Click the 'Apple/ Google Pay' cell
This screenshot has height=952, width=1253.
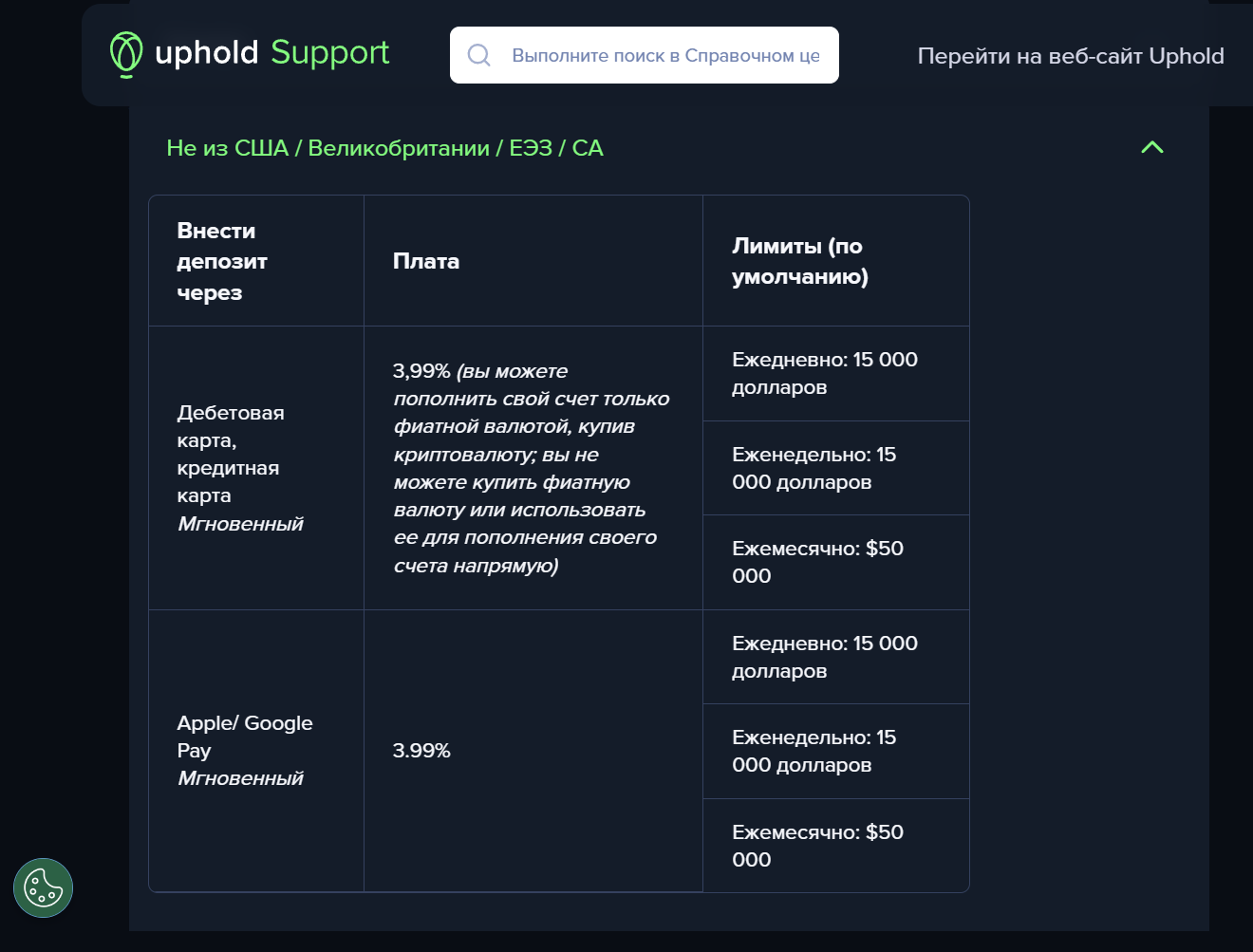244,737
